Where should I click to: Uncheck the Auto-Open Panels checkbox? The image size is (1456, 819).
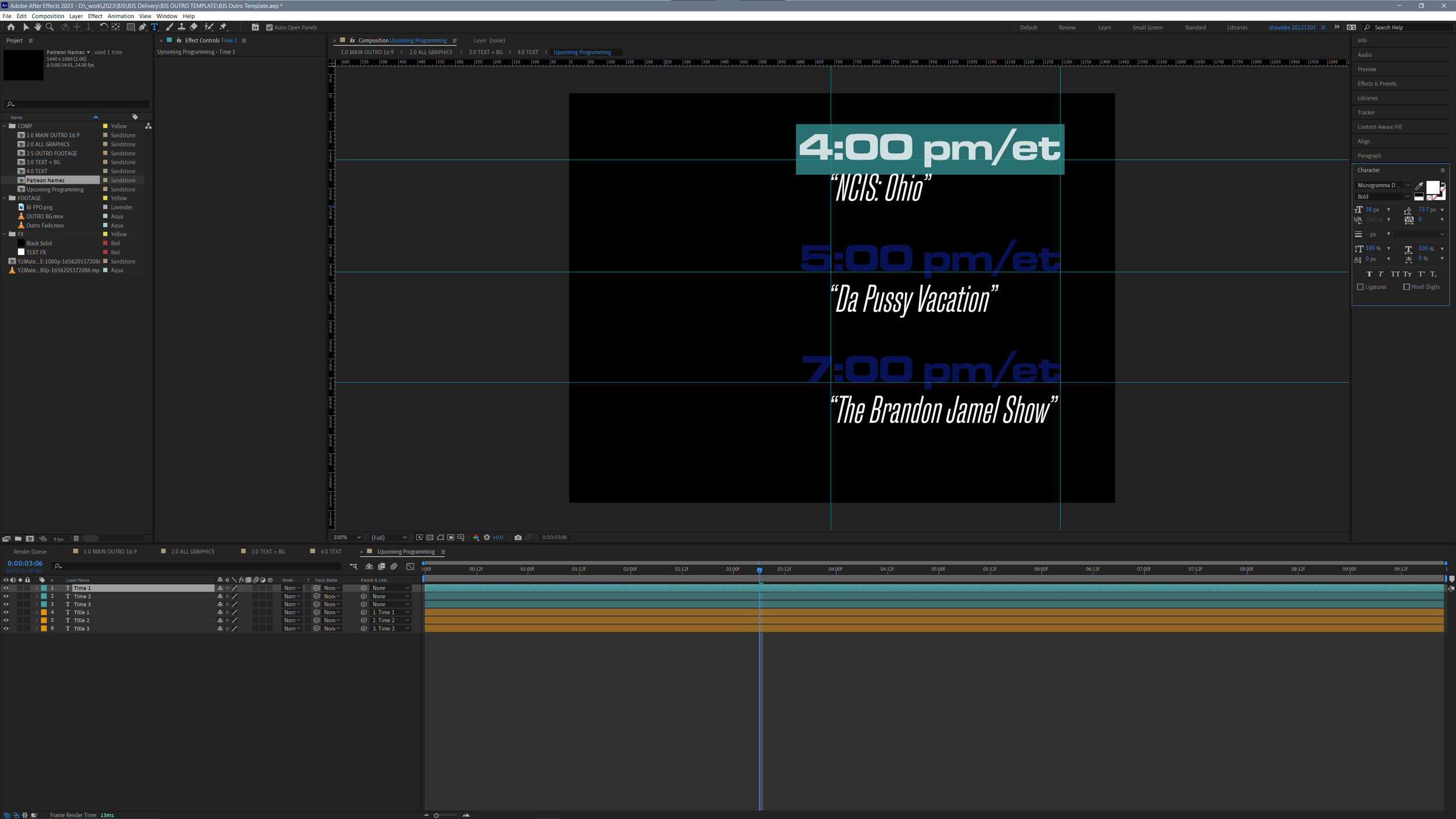click(x=269, y=27)
